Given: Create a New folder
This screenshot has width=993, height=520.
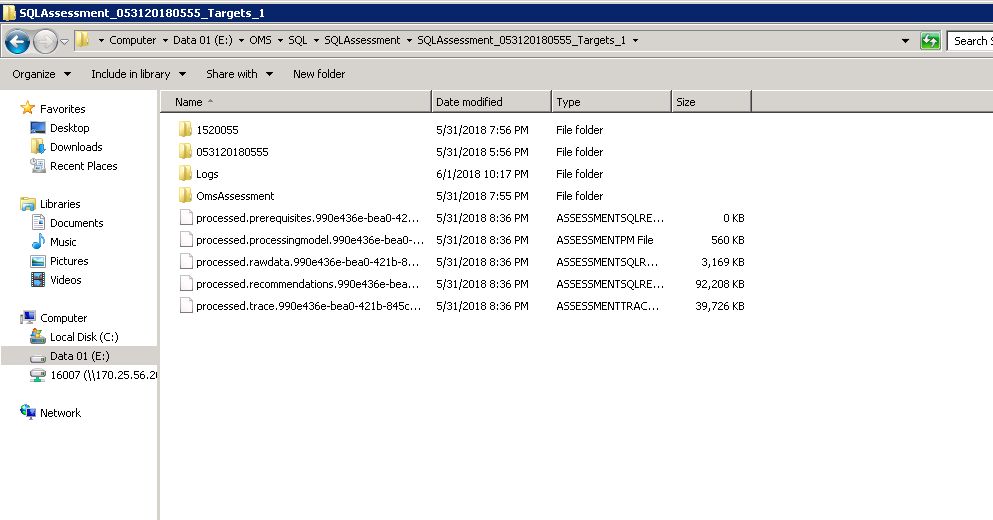Looking at the screenshot, I should (319, 74).
